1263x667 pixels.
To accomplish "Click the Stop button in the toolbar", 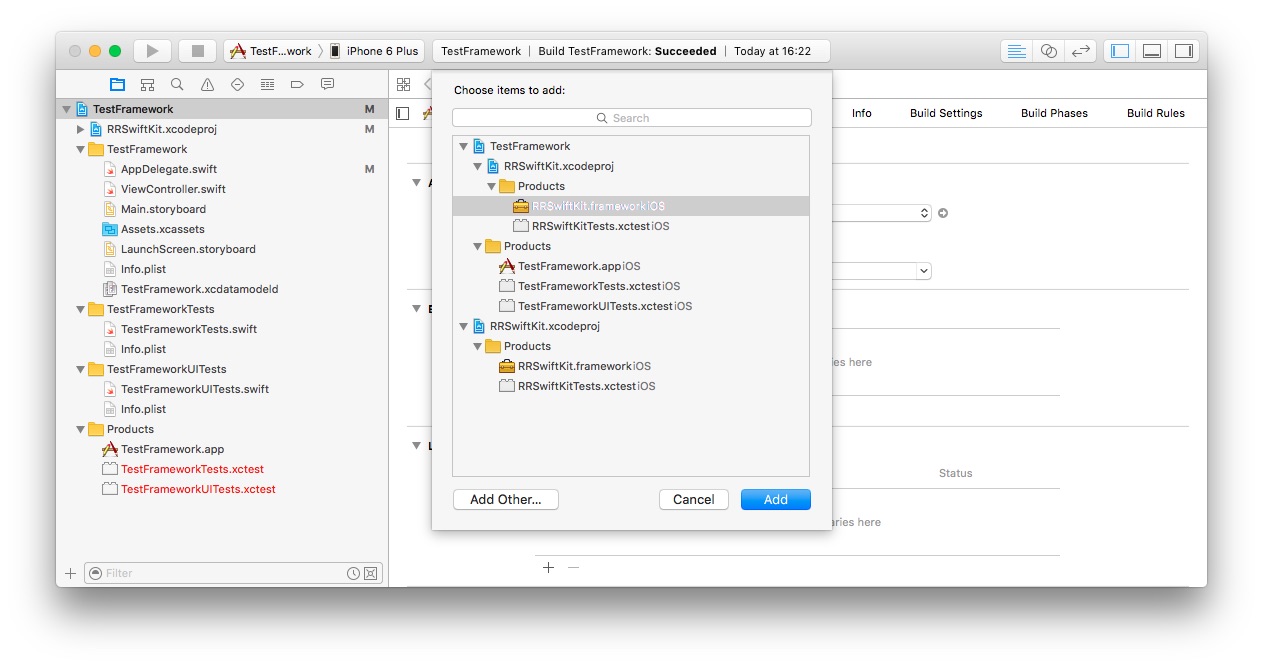I will [x=197, y=51].
